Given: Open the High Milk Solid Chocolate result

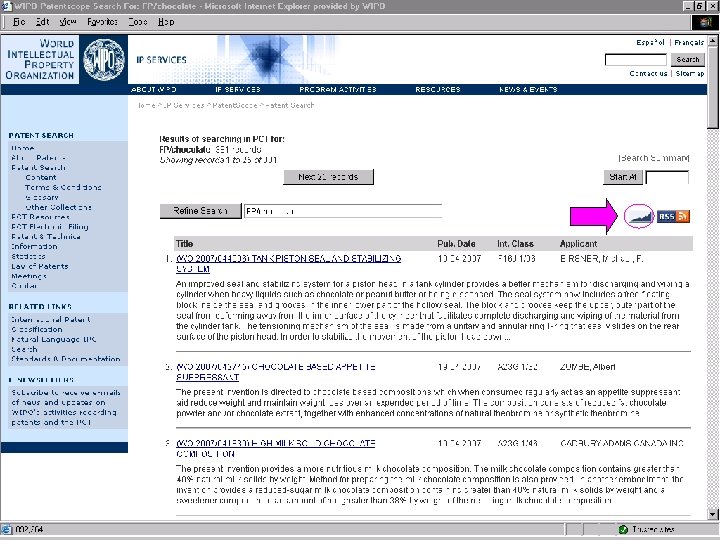Looking at the screenshot, I should [x=276, y=449].
